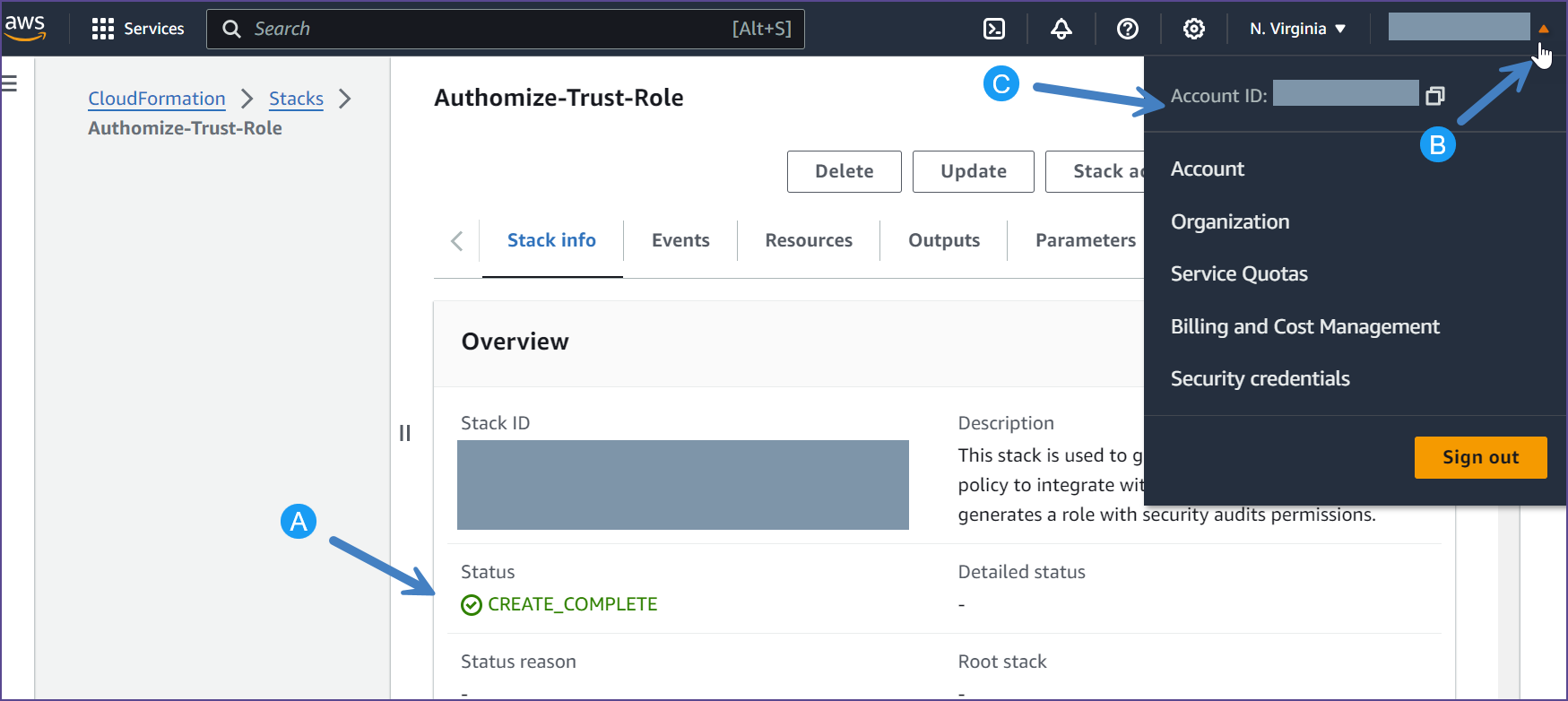
Task: Open Security credentials menu entry
Action: 1260,378
